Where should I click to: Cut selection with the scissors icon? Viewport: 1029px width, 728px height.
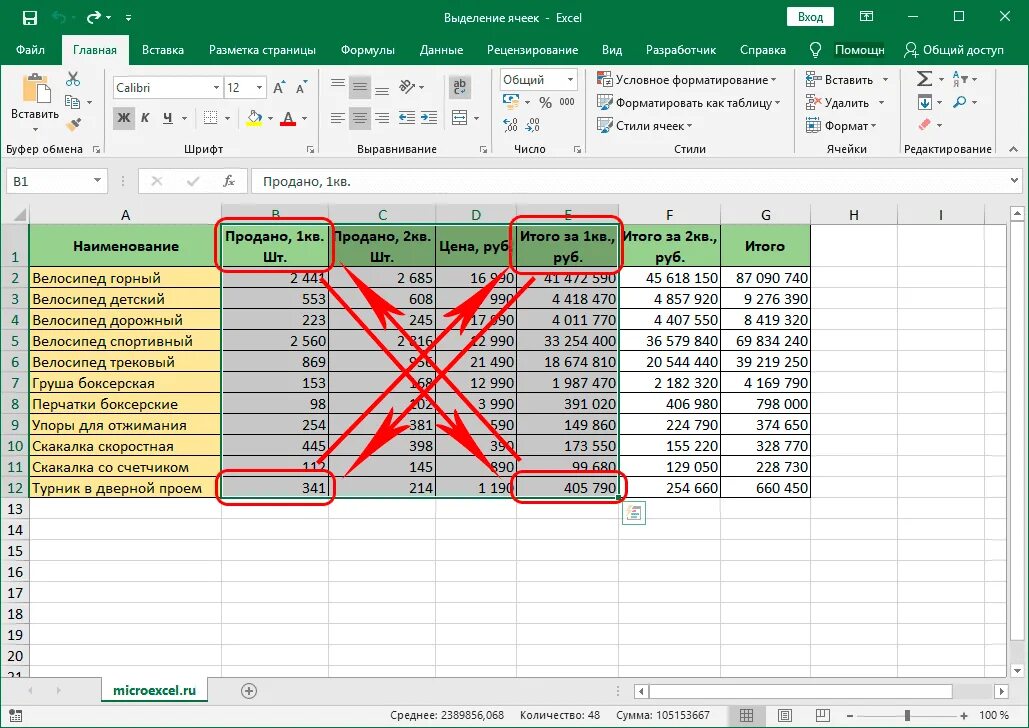(73, 79)
